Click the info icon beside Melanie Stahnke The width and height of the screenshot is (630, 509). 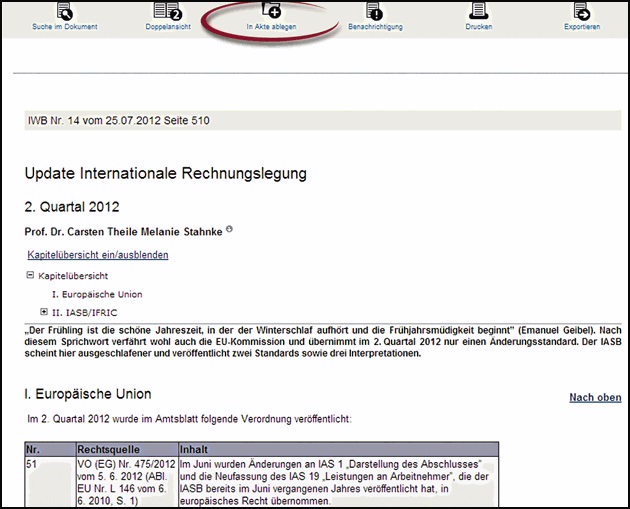(x=229, y=230)
